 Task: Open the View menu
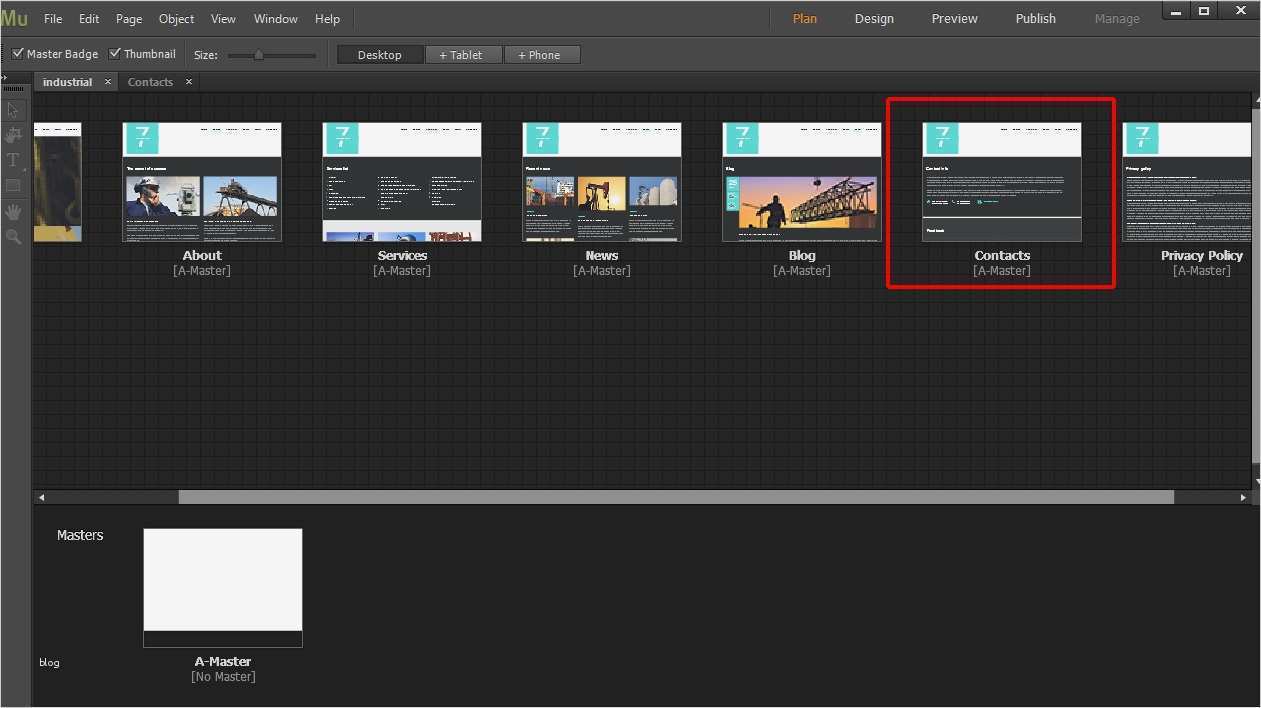(224, 19)
